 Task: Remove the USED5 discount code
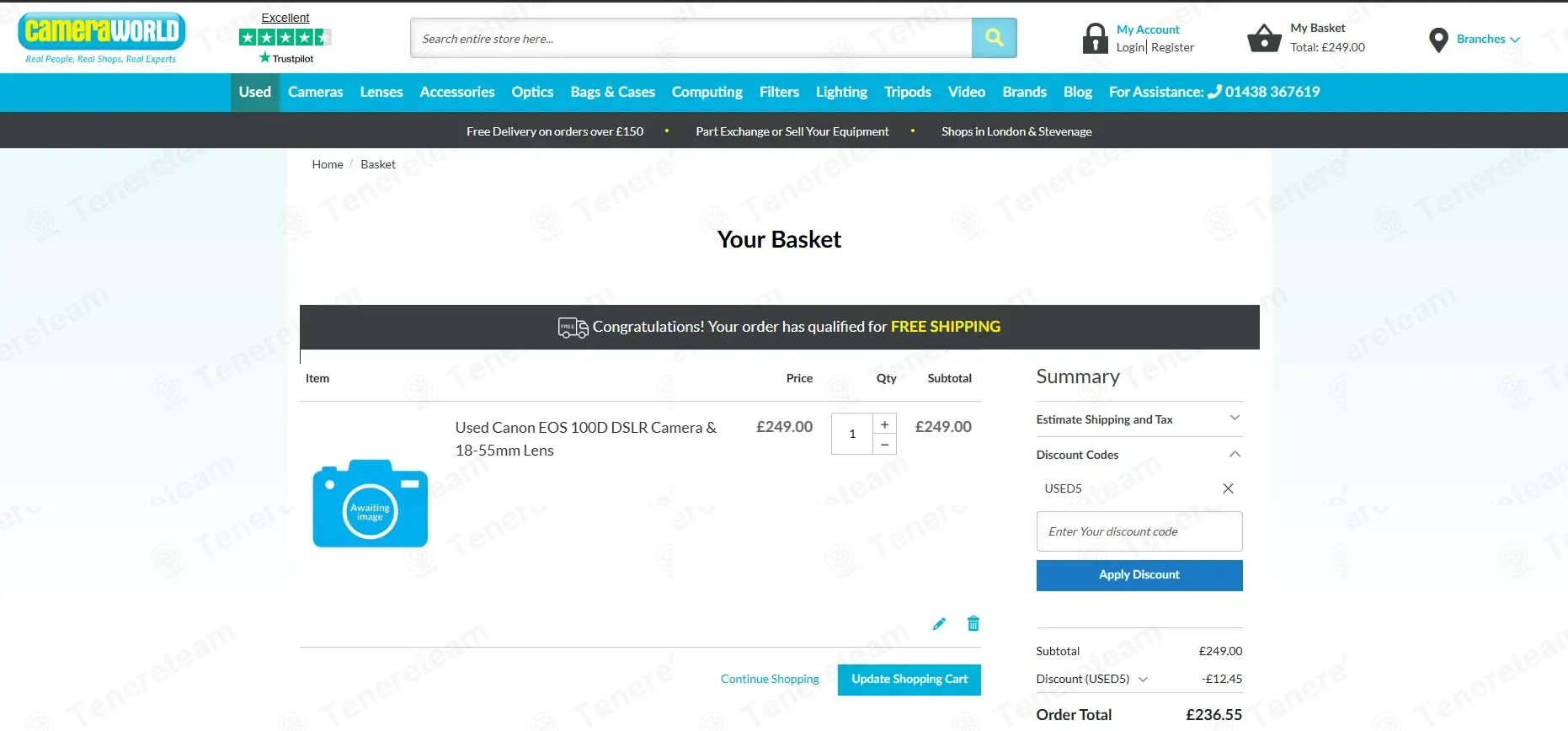tap(1228, 488)
